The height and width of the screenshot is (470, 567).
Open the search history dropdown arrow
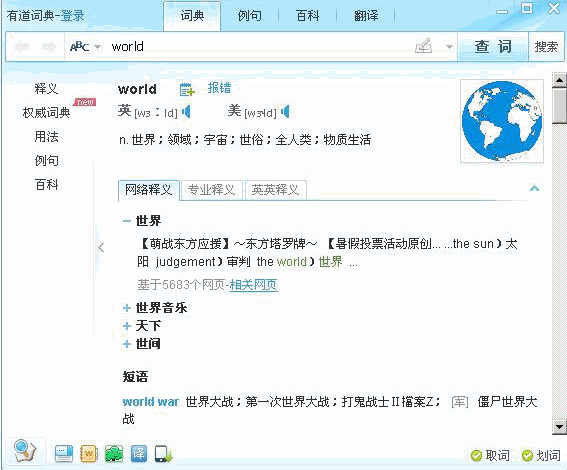tap(449, 47)
